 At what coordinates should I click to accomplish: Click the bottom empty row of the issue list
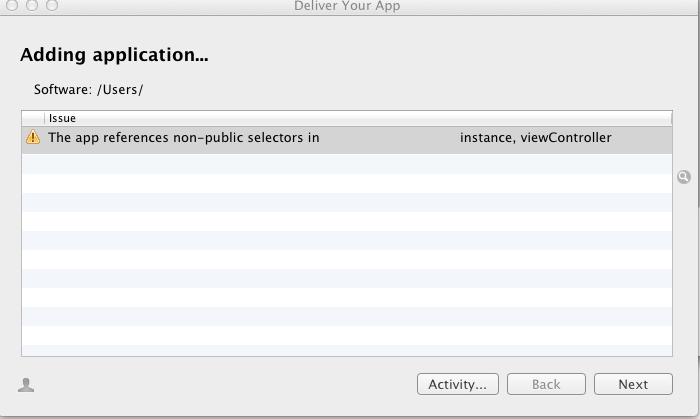point(347,350)
